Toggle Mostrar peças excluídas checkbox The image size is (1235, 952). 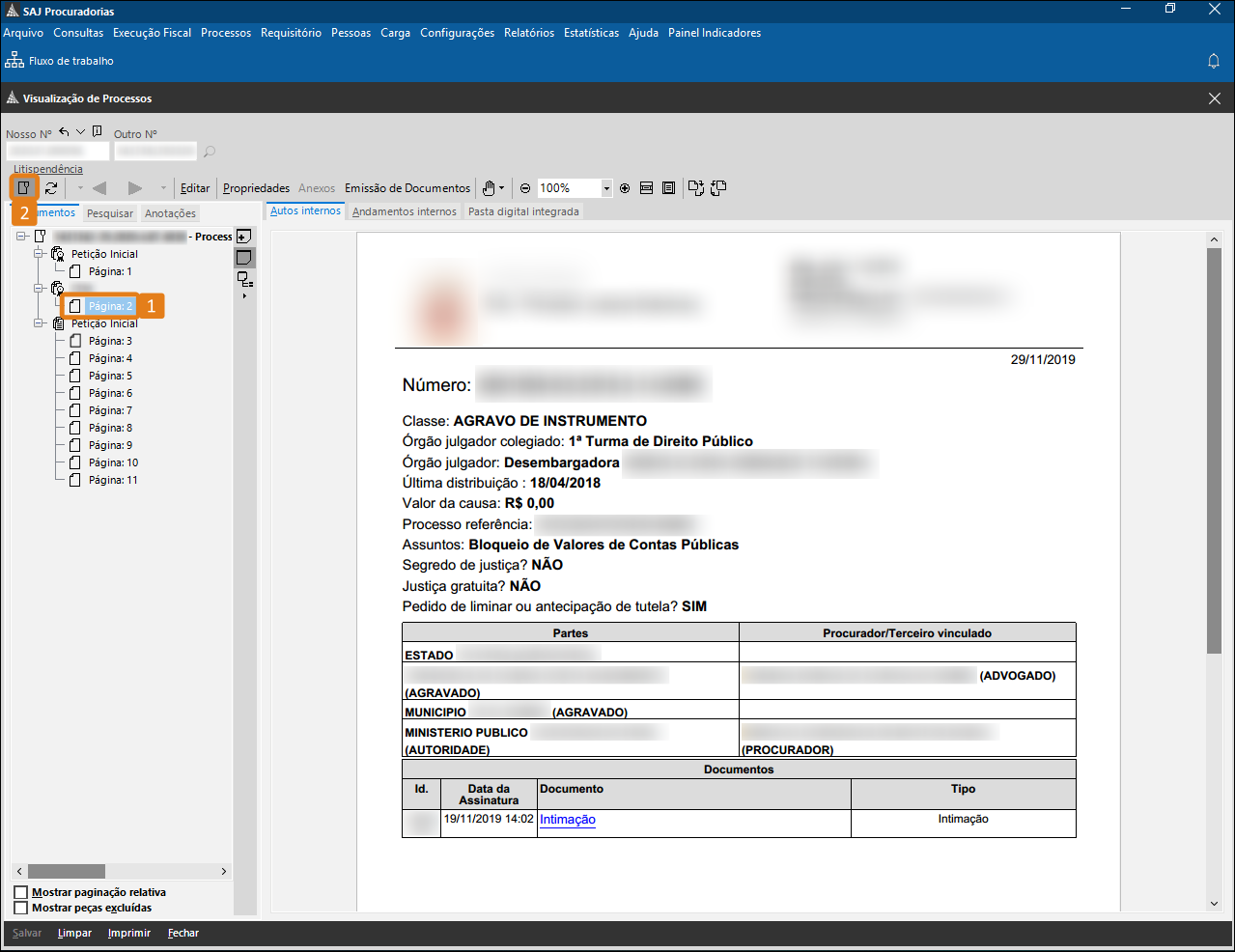[21, 908]
